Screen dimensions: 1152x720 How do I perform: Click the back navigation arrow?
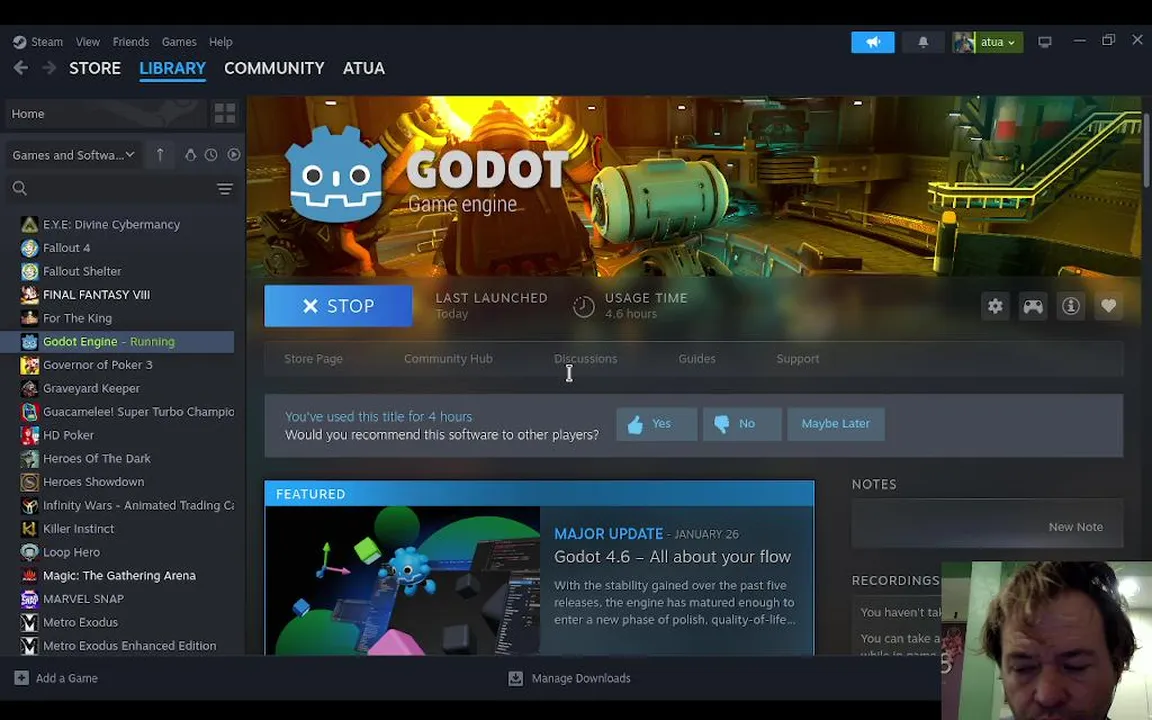(21, 68)
